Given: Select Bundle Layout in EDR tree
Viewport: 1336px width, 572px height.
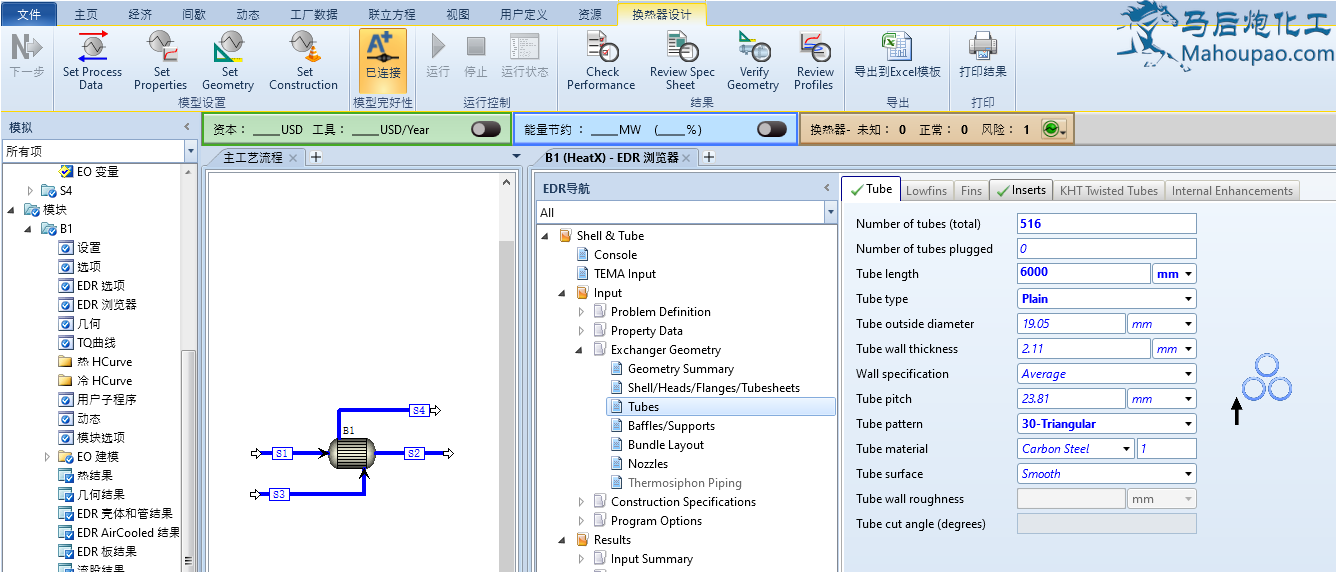Looking at the screenshot, I should (x=665, y=445).
